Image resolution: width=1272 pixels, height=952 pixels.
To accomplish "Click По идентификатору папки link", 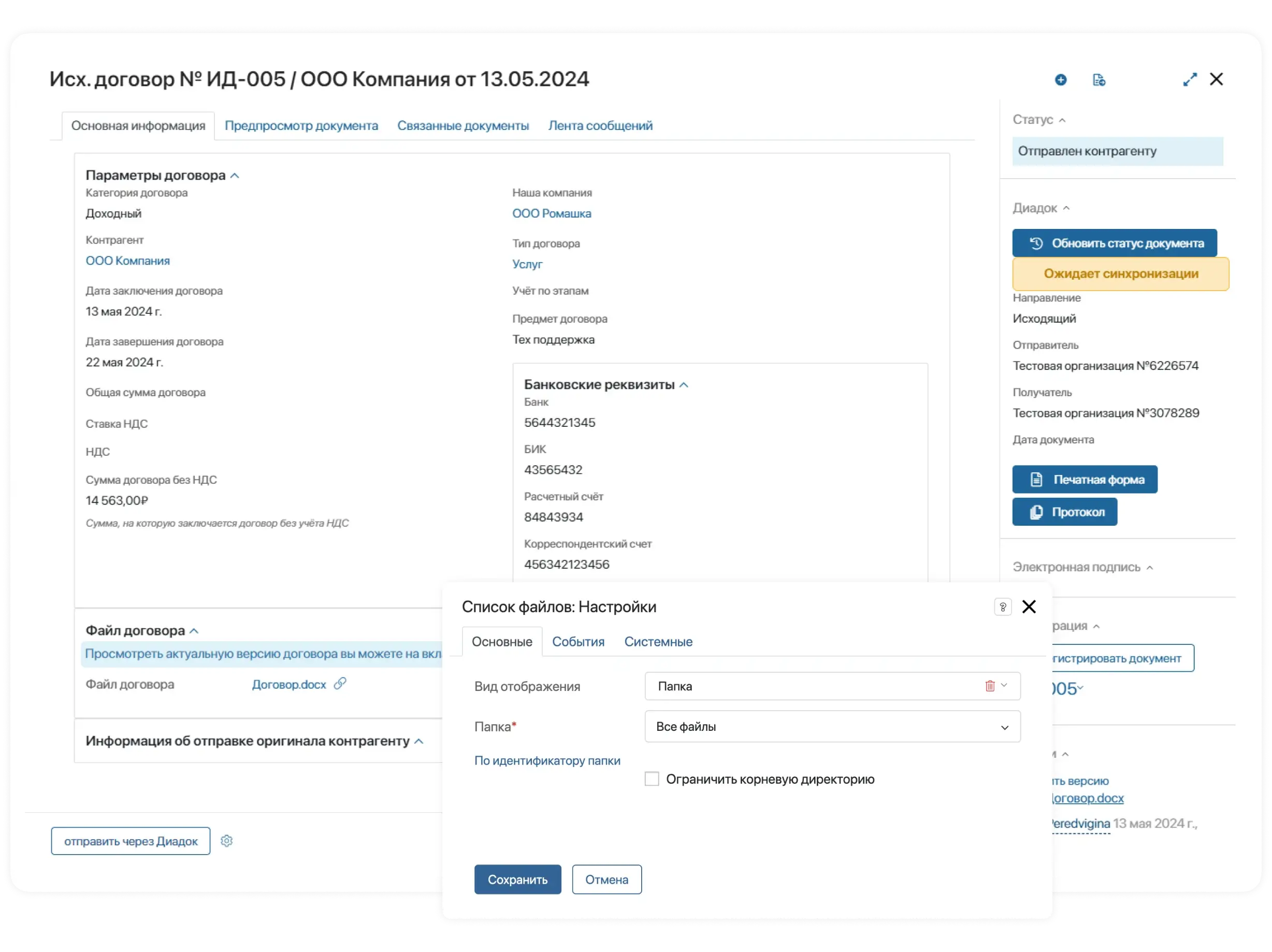I will [547, 760].
